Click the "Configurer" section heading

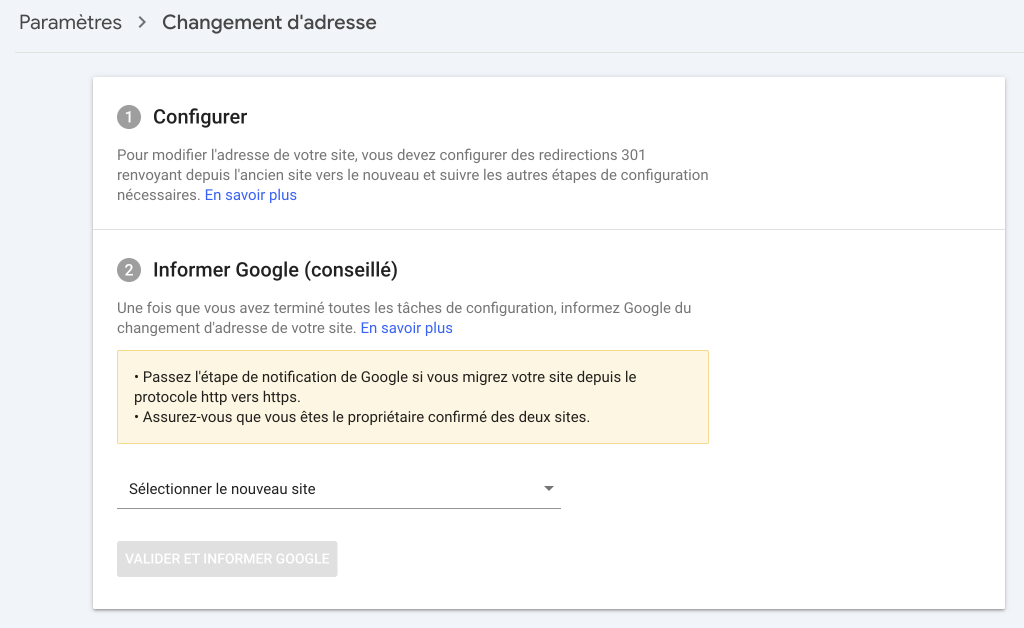200,117
